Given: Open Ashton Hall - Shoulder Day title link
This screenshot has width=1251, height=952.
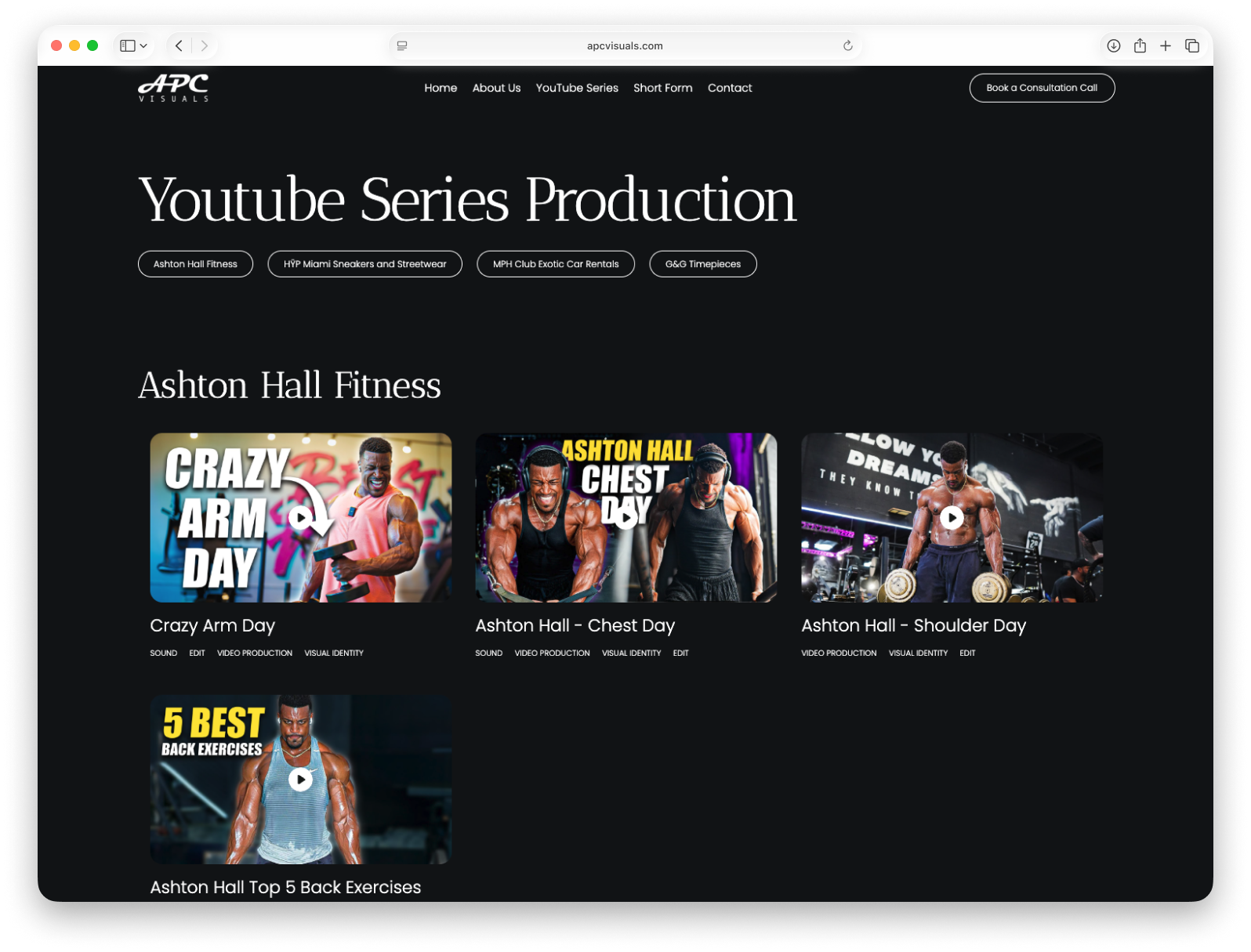Looking at the screenshot, I should click(913, 625).
